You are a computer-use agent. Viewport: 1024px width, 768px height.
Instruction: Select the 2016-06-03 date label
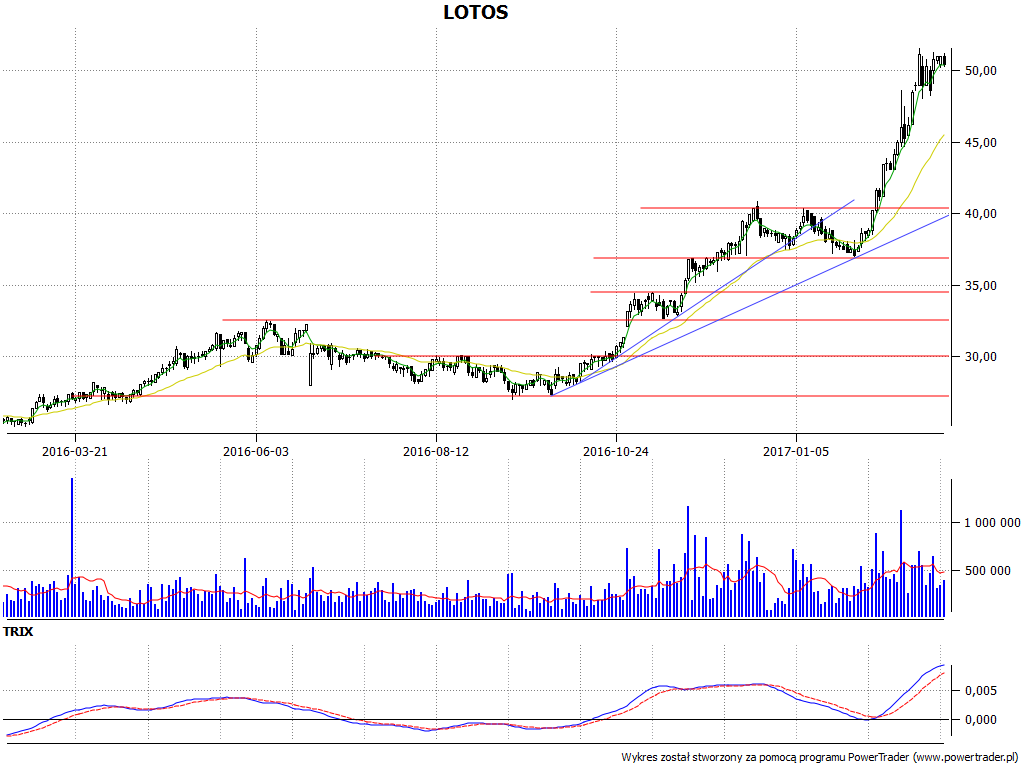pos(255,451)
